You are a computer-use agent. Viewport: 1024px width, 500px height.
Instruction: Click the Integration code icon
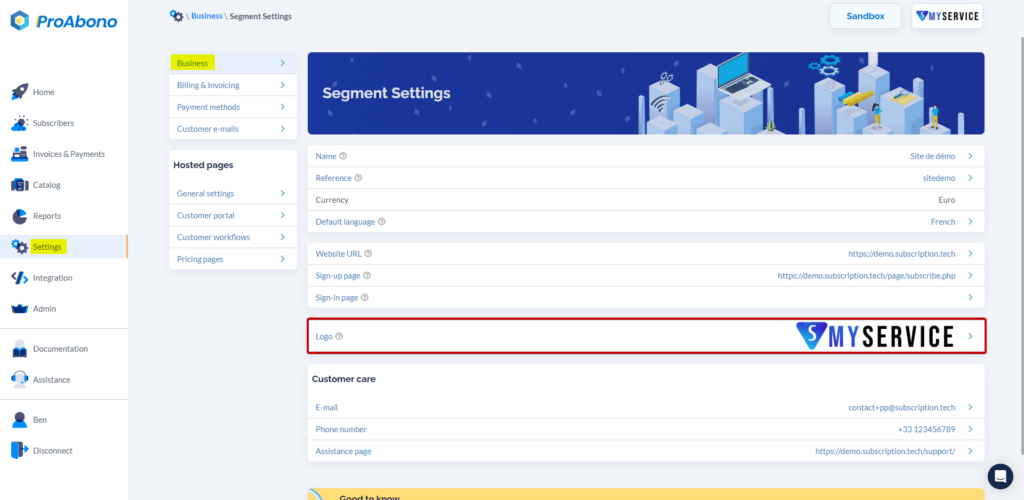point(20,278)
